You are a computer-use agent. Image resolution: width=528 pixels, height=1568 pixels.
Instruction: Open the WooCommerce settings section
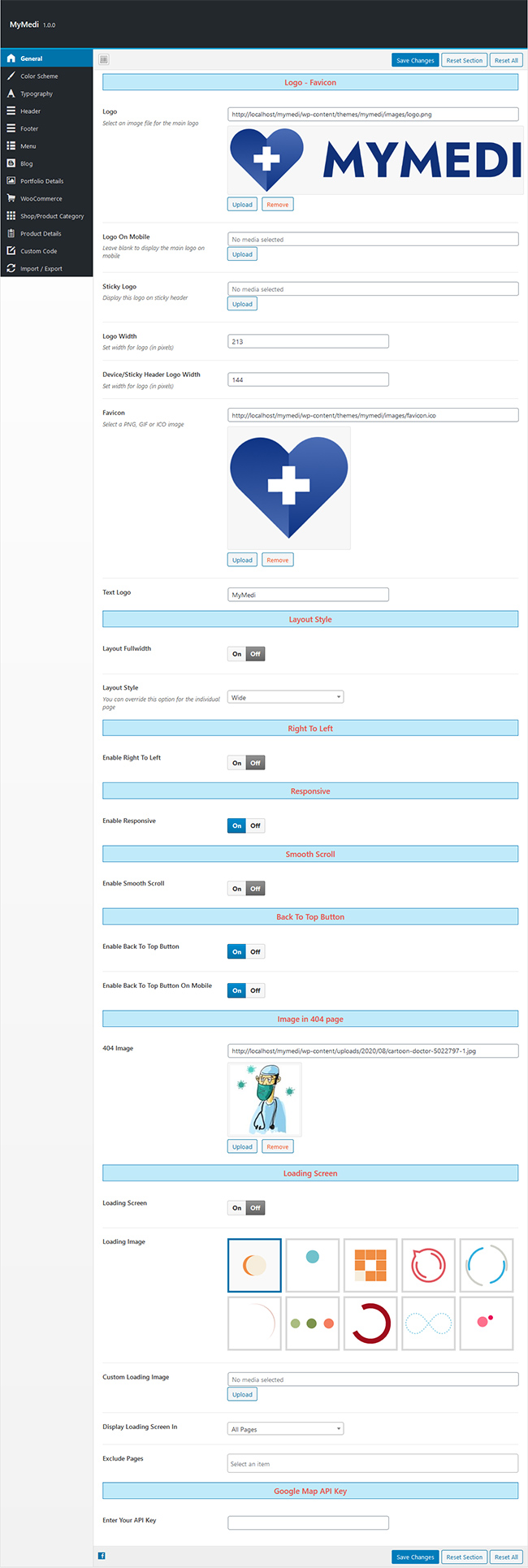pos(46,198)
